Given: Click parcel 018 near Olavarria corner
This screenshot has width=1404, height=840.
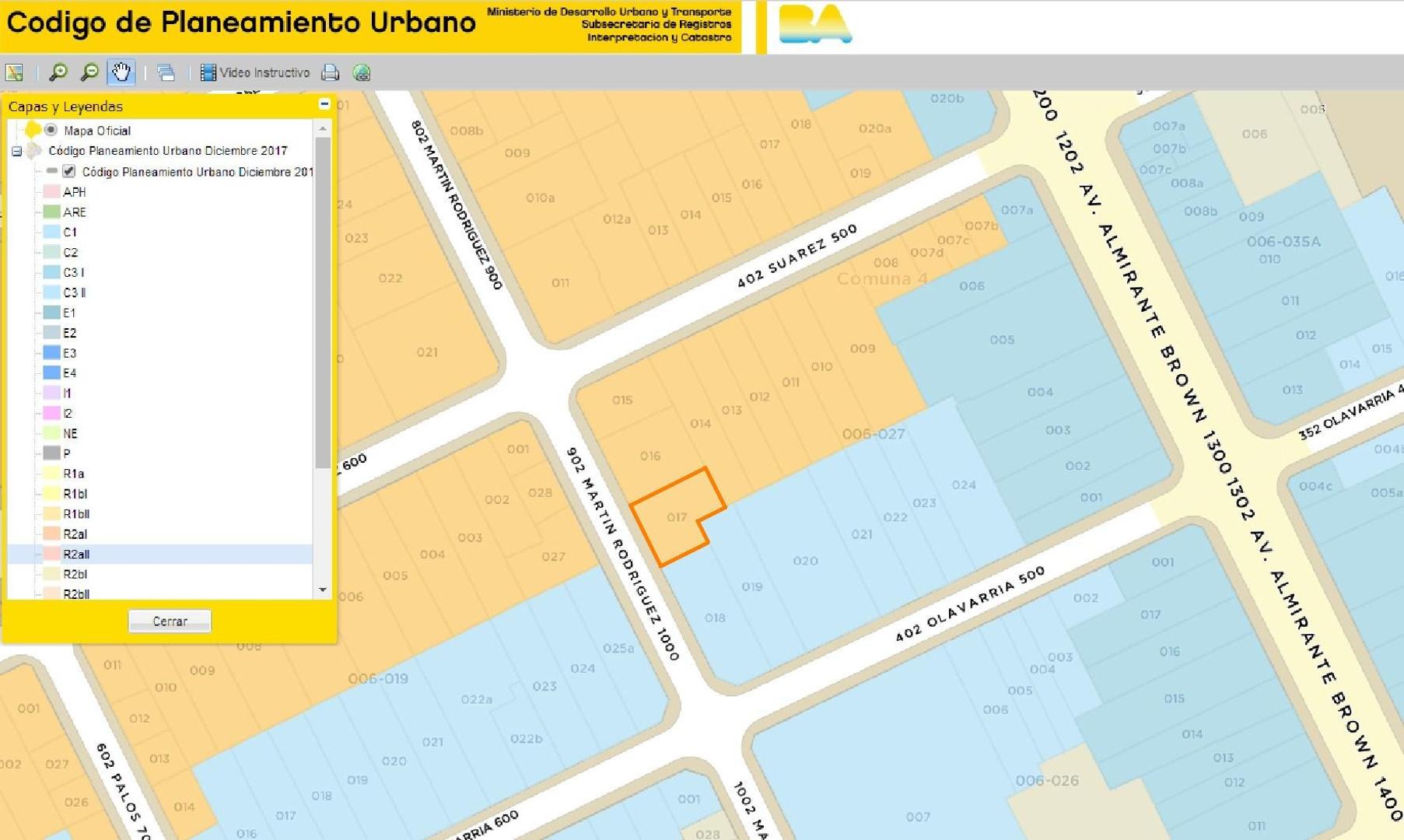Looking at the screenshot, I should tap(715, 618).
